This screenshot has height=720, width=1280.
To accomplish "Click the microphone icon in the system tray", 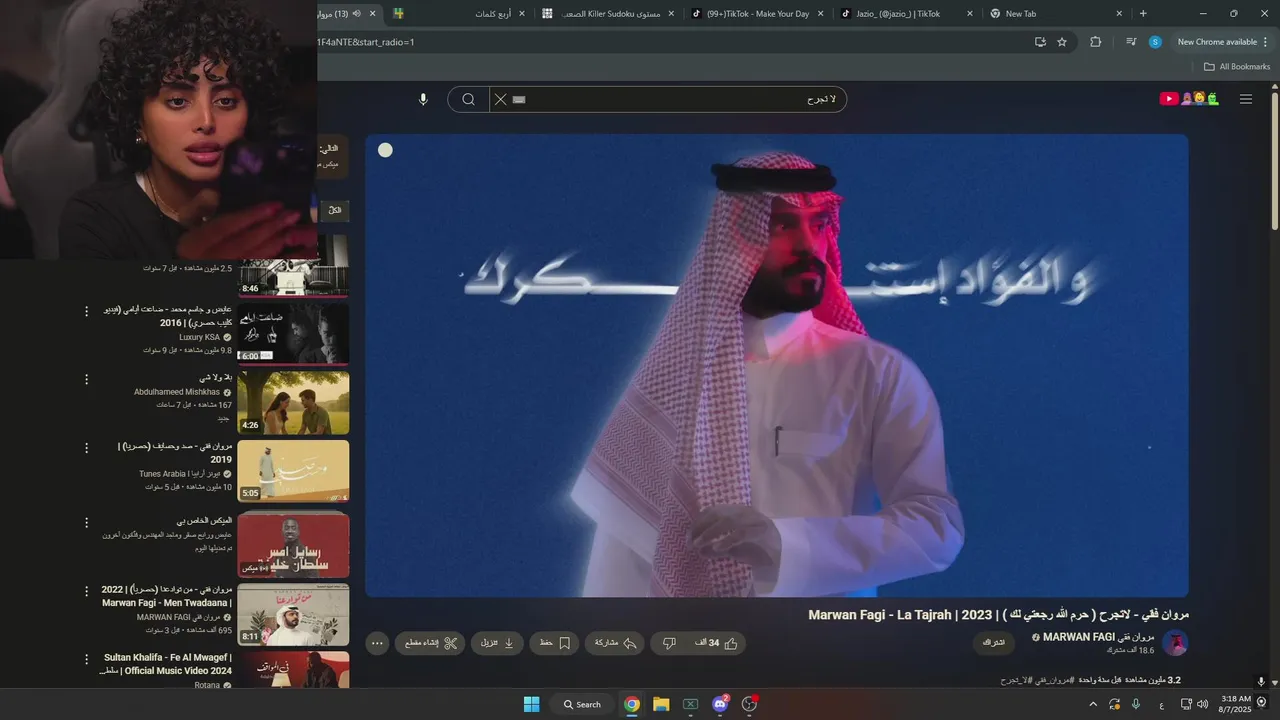I will pyautogui.click(x=1136, y=704).
